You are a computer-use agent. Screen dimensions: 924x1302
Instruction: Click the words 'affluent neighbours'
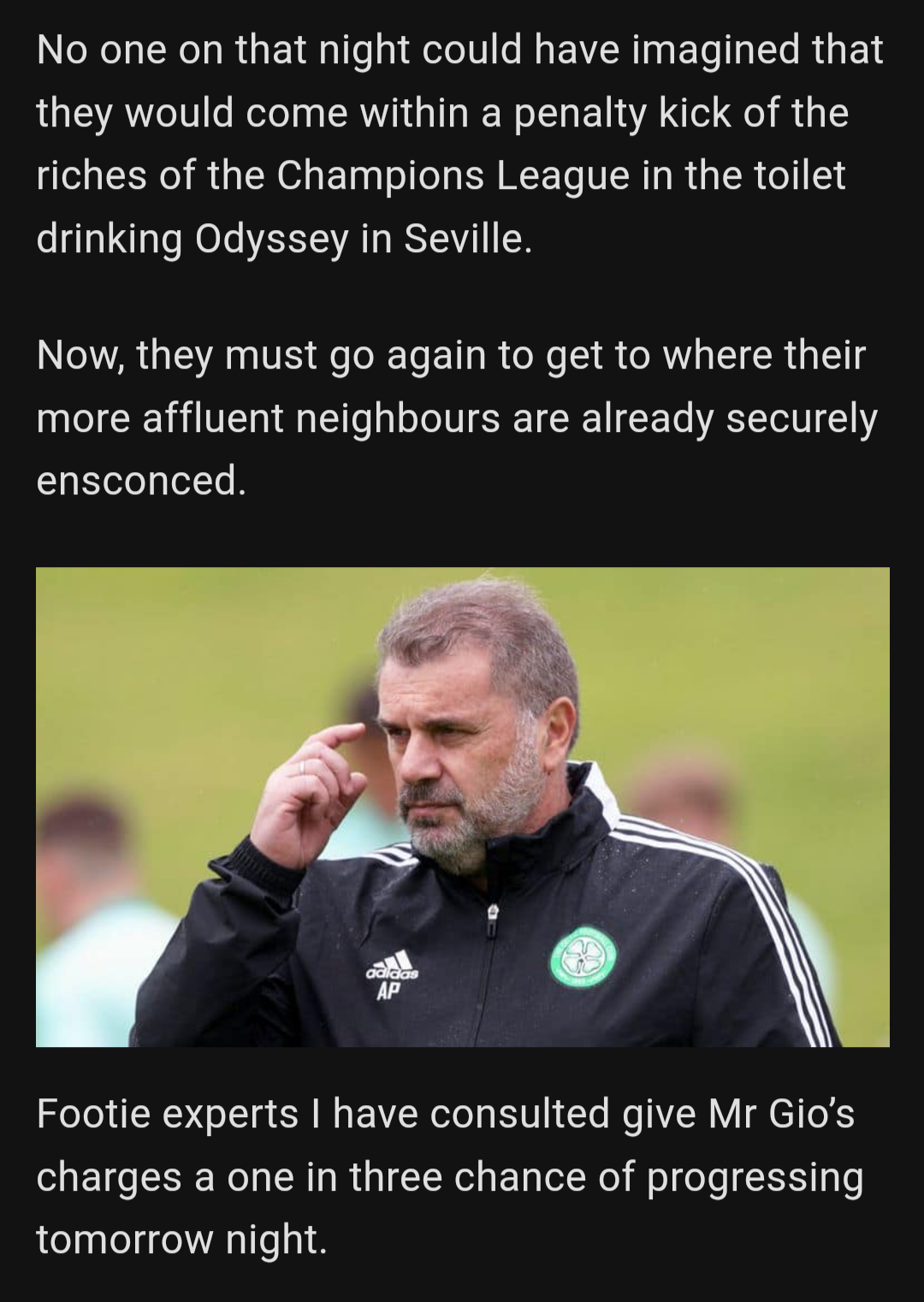coord(321,418)
